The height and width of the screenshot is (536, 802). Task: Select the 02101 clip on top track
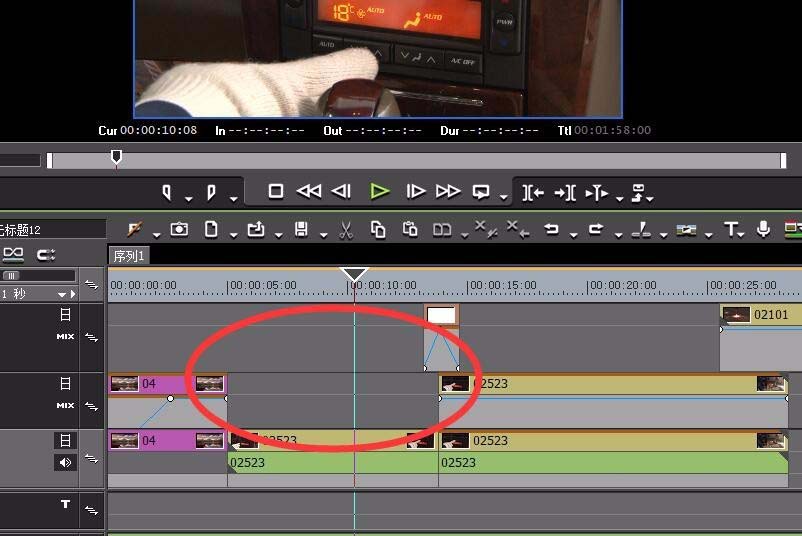point(761,314)
